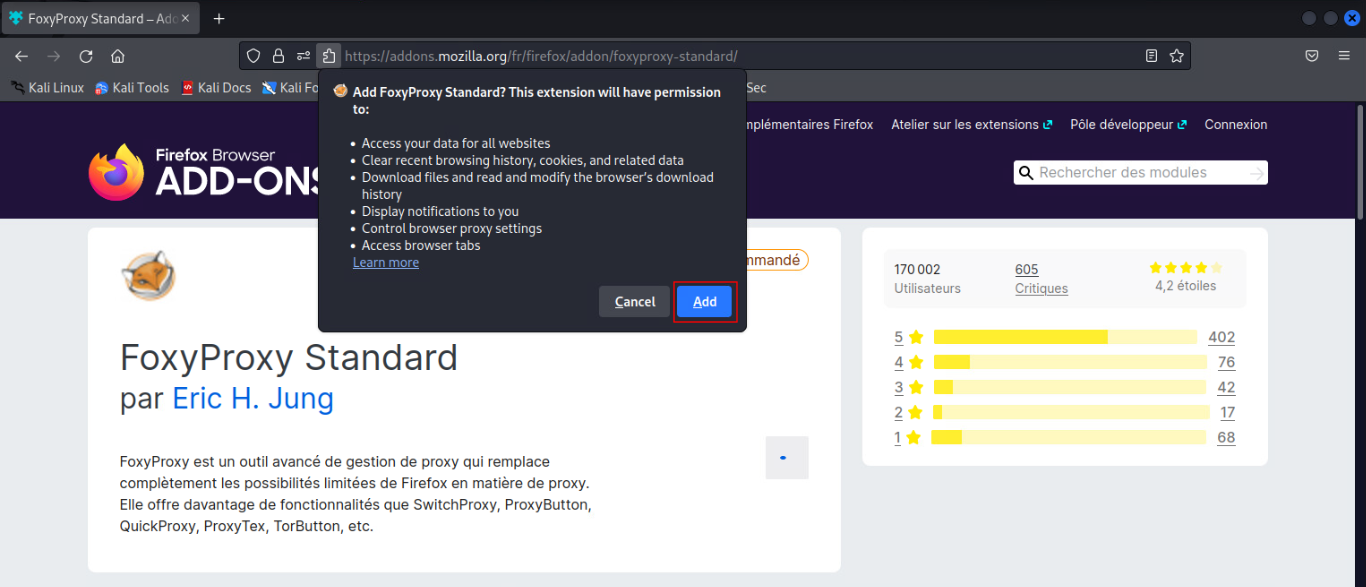Go to the Firefox Home page
The height and width of the screenshot is (587, 1366).
coord(118,56)
